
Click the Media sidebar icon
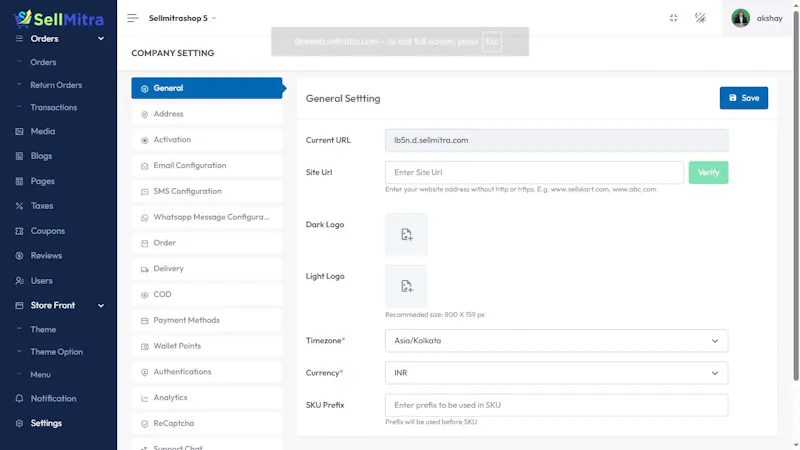point(19,131)
